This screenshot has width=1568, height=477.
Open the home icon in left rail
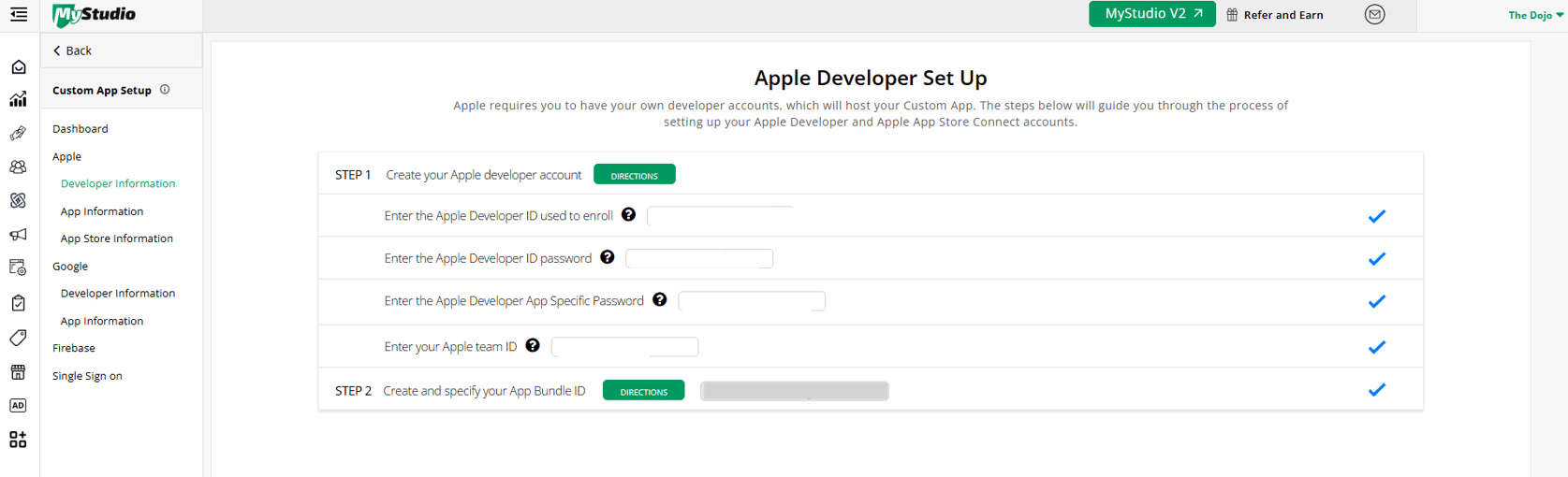point(18,67)
